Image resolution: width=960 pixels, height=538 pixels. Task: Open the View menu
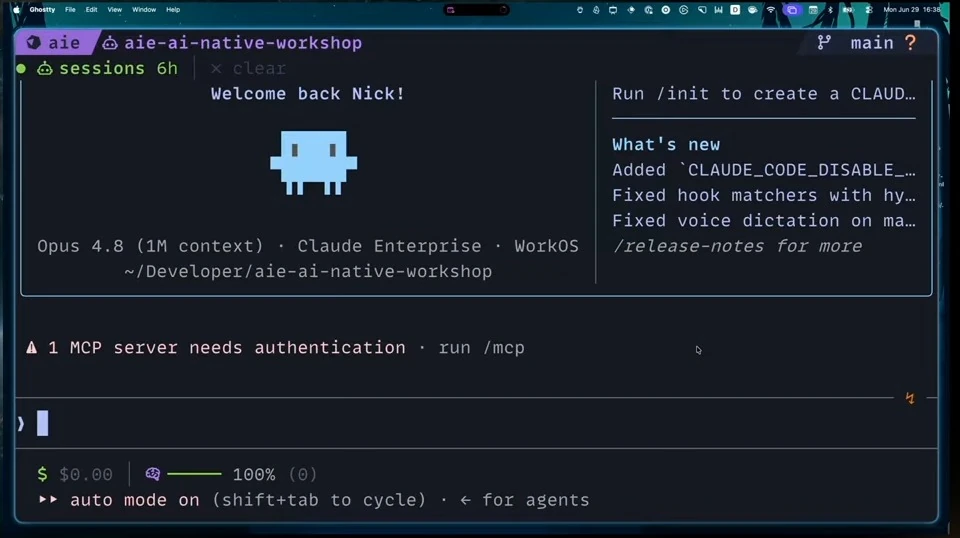pos(114,10)
